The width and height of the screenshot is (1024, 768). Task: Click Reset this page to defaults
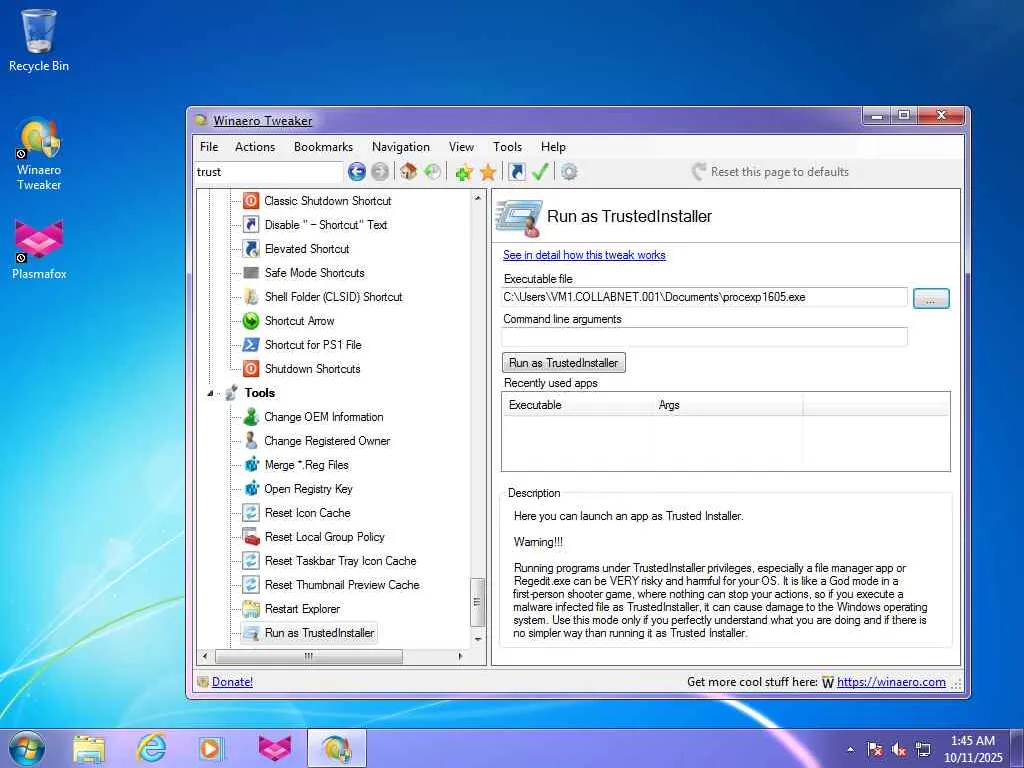[771, 172]
